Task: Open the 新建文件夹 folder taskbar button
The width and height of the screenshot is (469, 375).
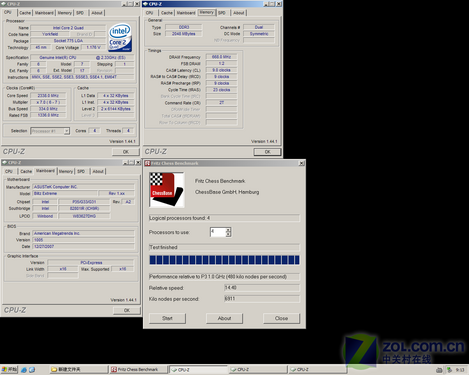Action: [x=79, y=370]
